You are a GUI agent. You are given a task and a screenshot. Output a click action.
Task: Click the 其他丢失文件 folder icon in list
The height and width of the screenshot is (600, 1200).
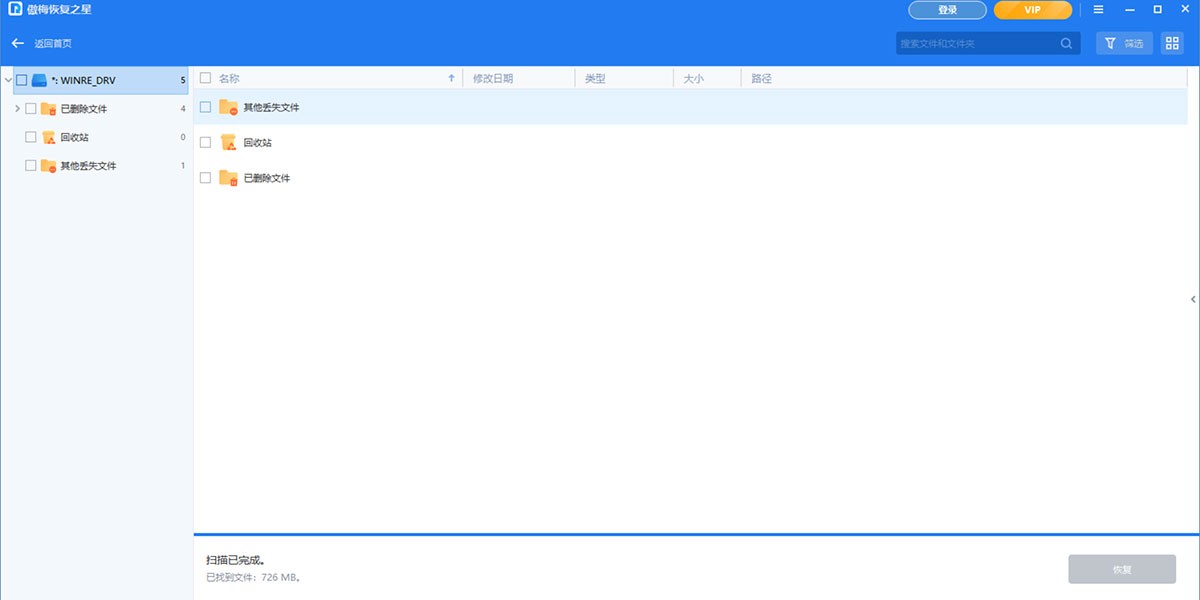[228, 107]
